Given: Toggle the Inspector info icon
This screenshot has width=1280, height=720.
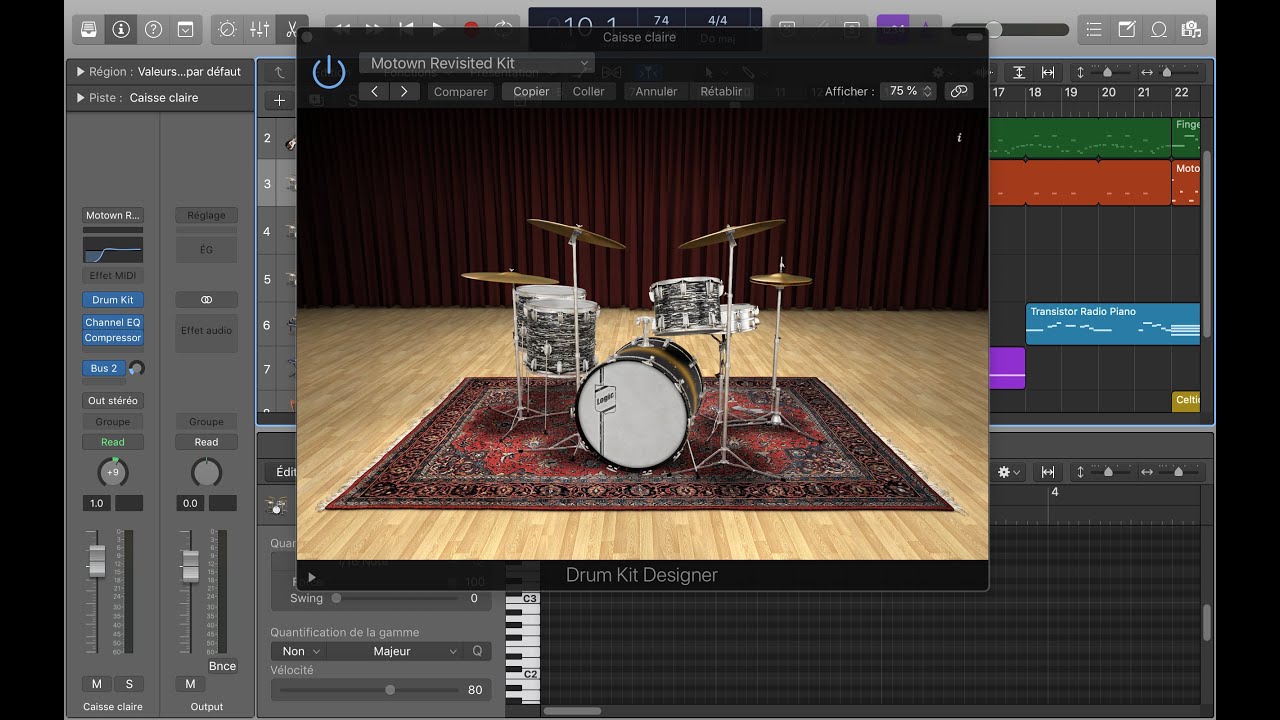Looking at the screenshot, I should tap(121, 29).
